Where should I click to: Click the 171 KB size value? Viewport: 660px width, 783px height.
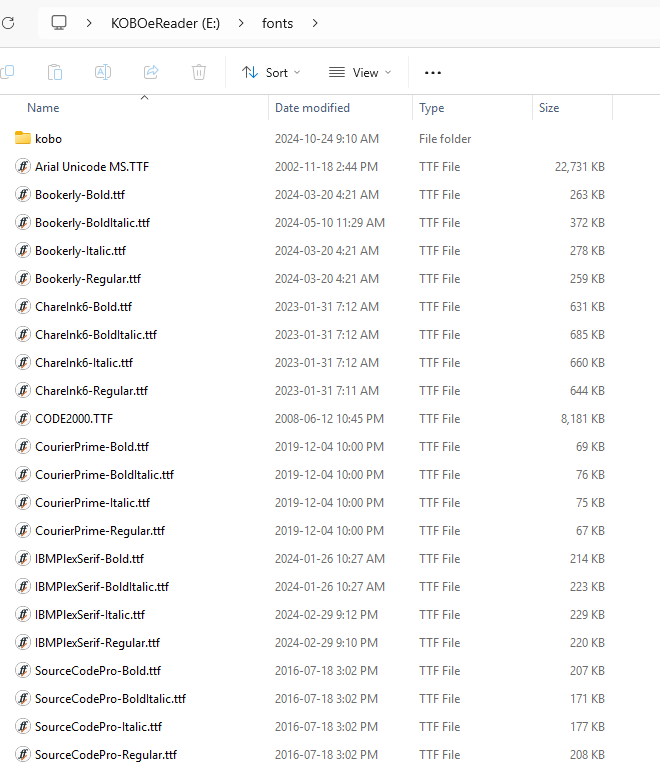coord(587,698)
